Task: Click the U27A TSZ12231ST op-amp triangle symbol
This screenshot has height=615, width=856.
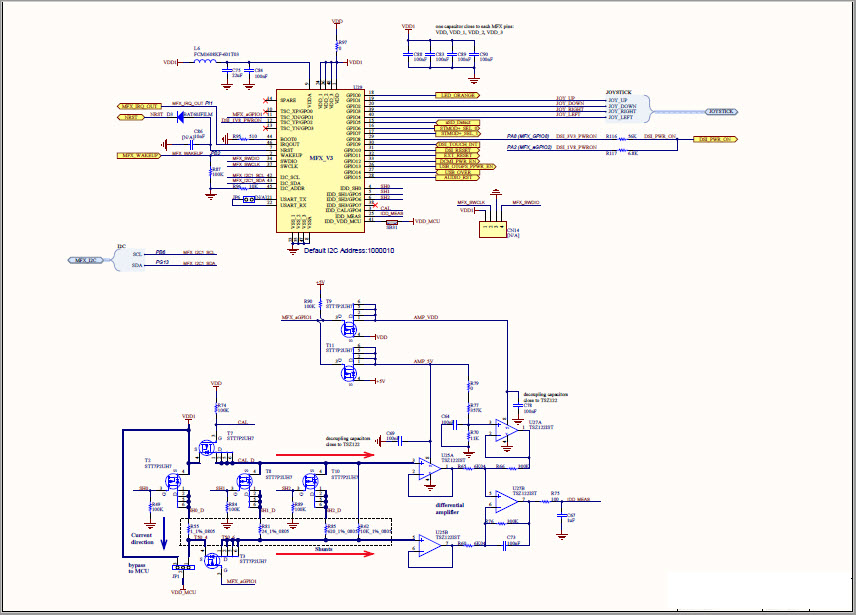Action: coord(505,430)
